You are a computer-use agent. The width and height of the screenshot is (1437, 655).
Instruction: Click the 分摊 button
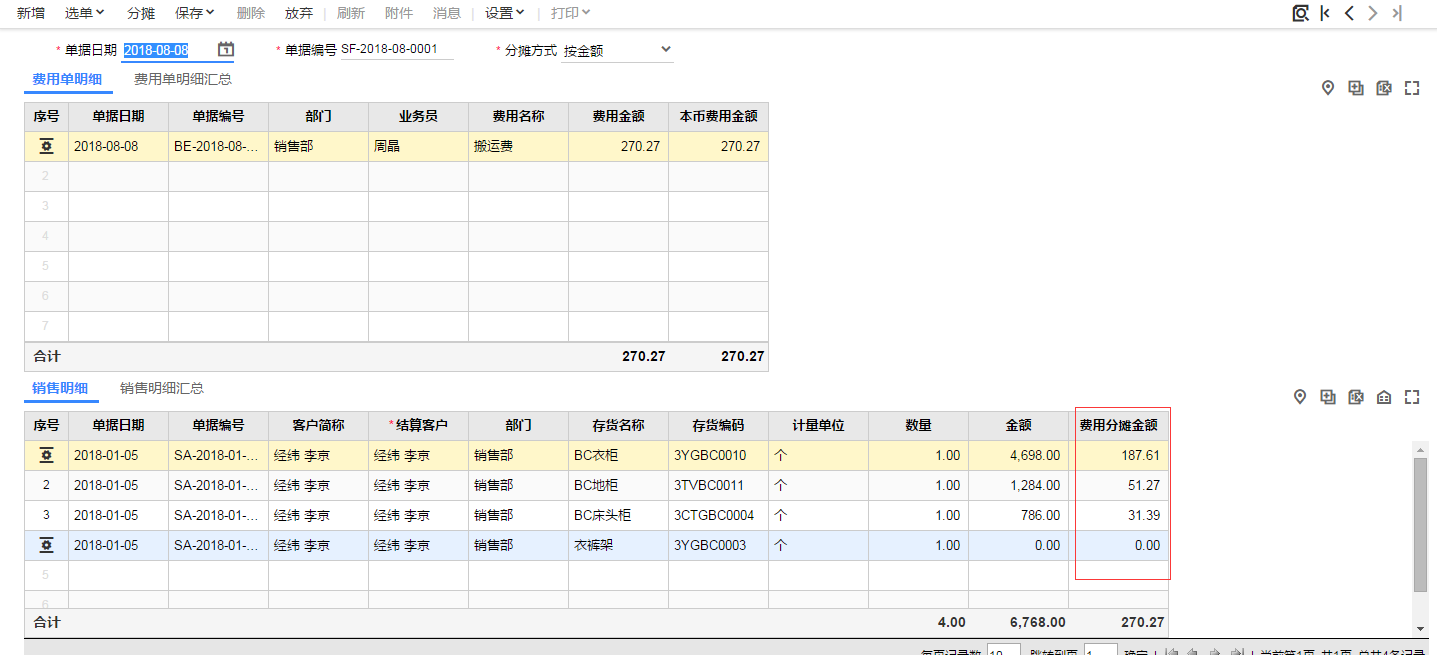tap(141, 13)
